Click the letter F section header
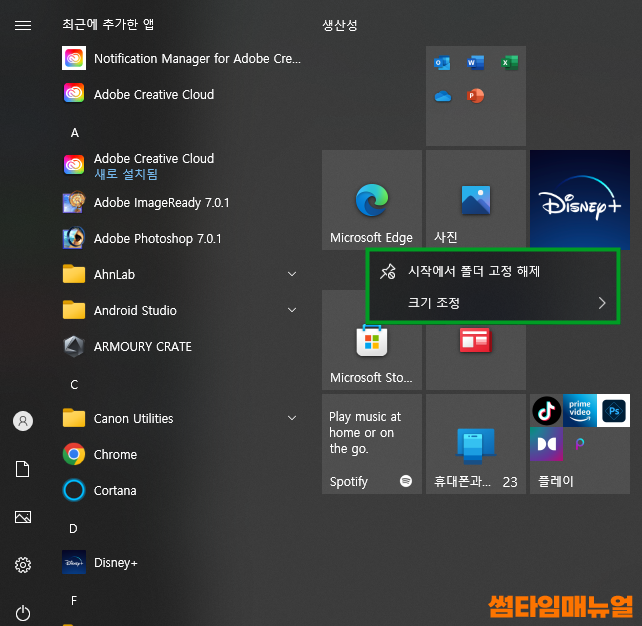The image size is (642, 626). coord(74,601)
